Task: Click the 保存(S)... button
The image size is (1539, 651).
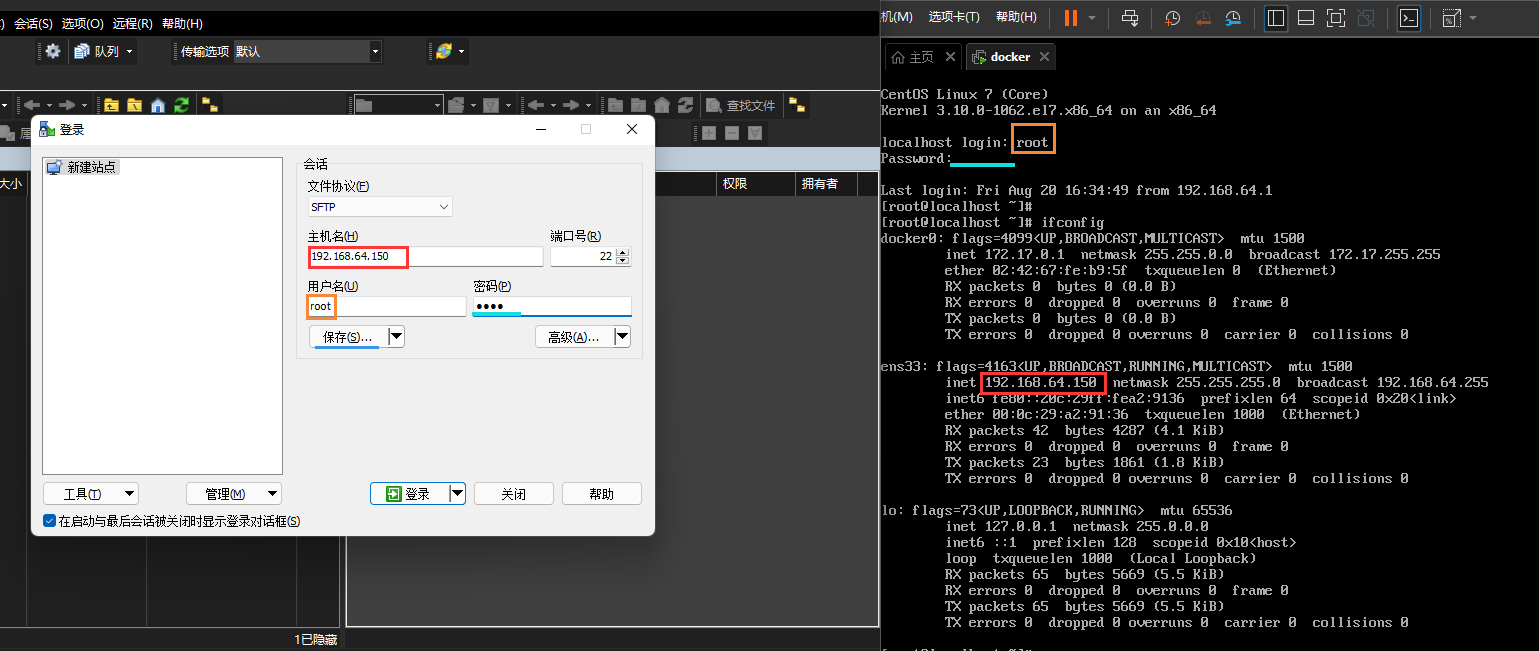Action: pos(348,337)
